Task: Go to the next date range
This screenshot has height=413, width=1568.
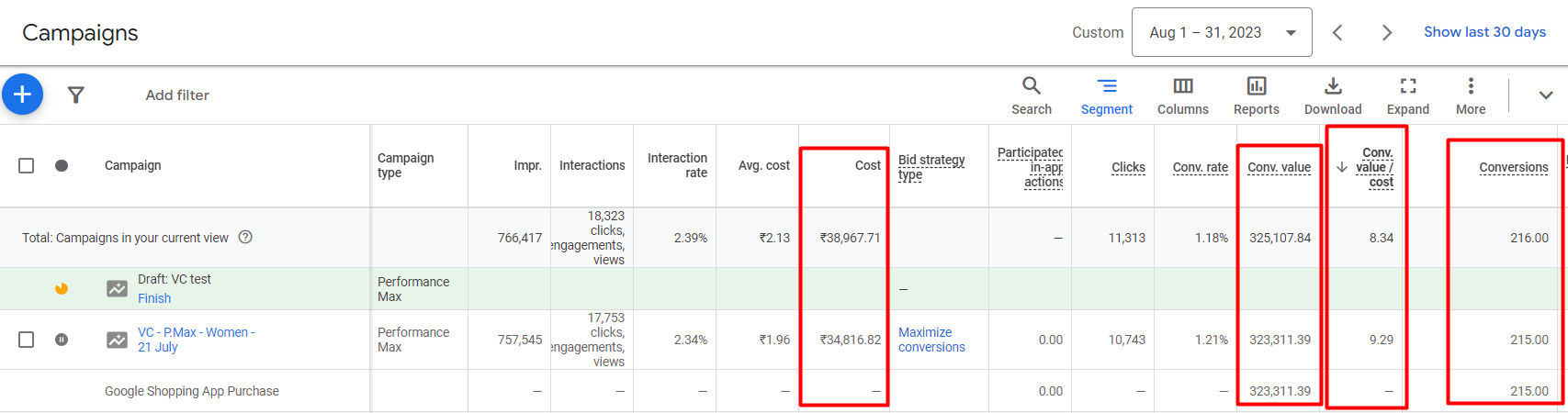Action: [x=1387, y=33]
